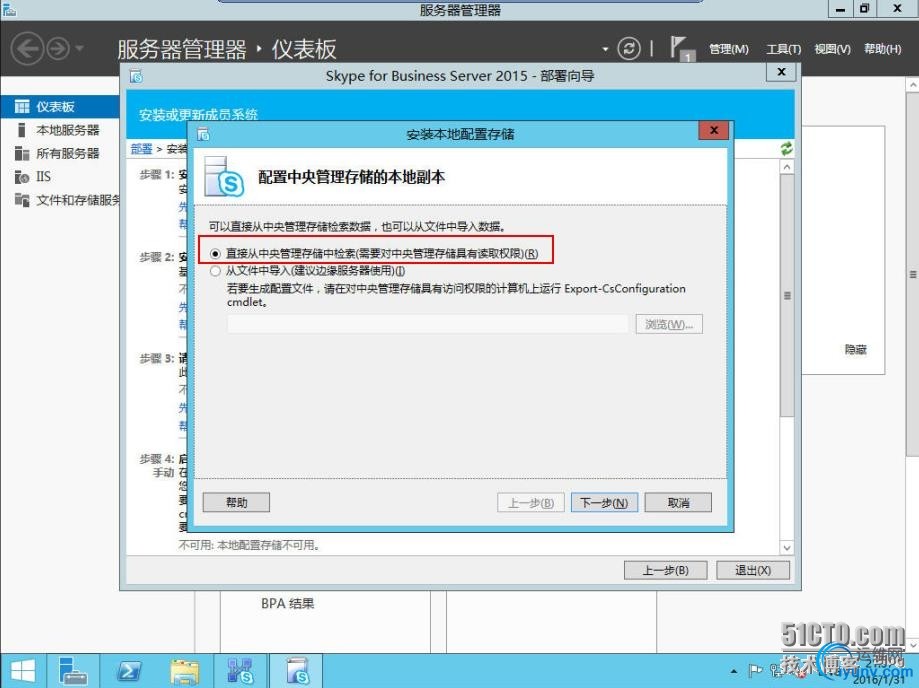Click 取消 button in local store dialog
This screenshot has width=919, height=688.
tap(678, 503)
